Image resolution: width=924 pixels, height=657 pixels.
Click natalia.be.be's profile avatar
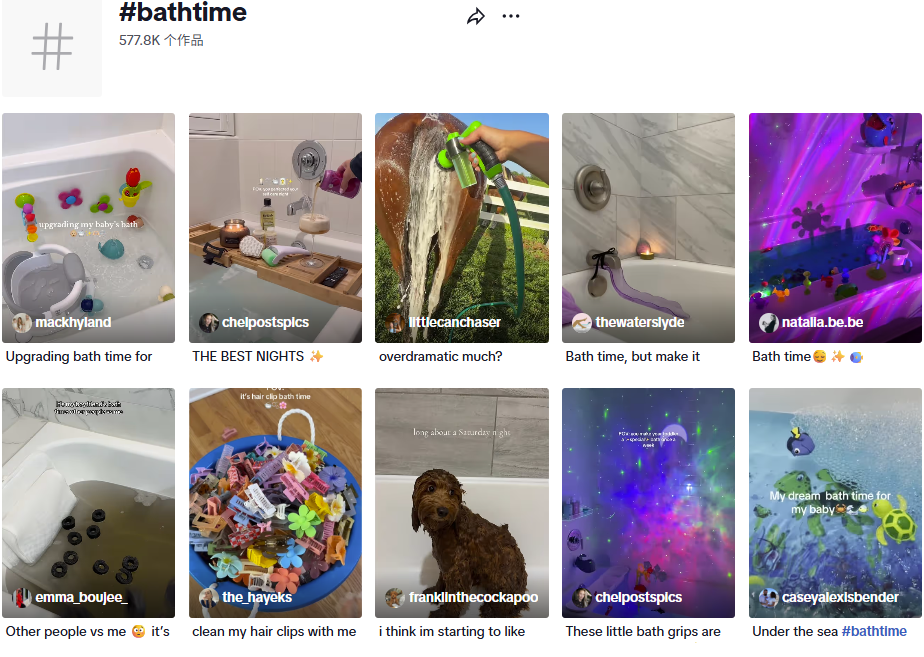[x=769, y=323]
